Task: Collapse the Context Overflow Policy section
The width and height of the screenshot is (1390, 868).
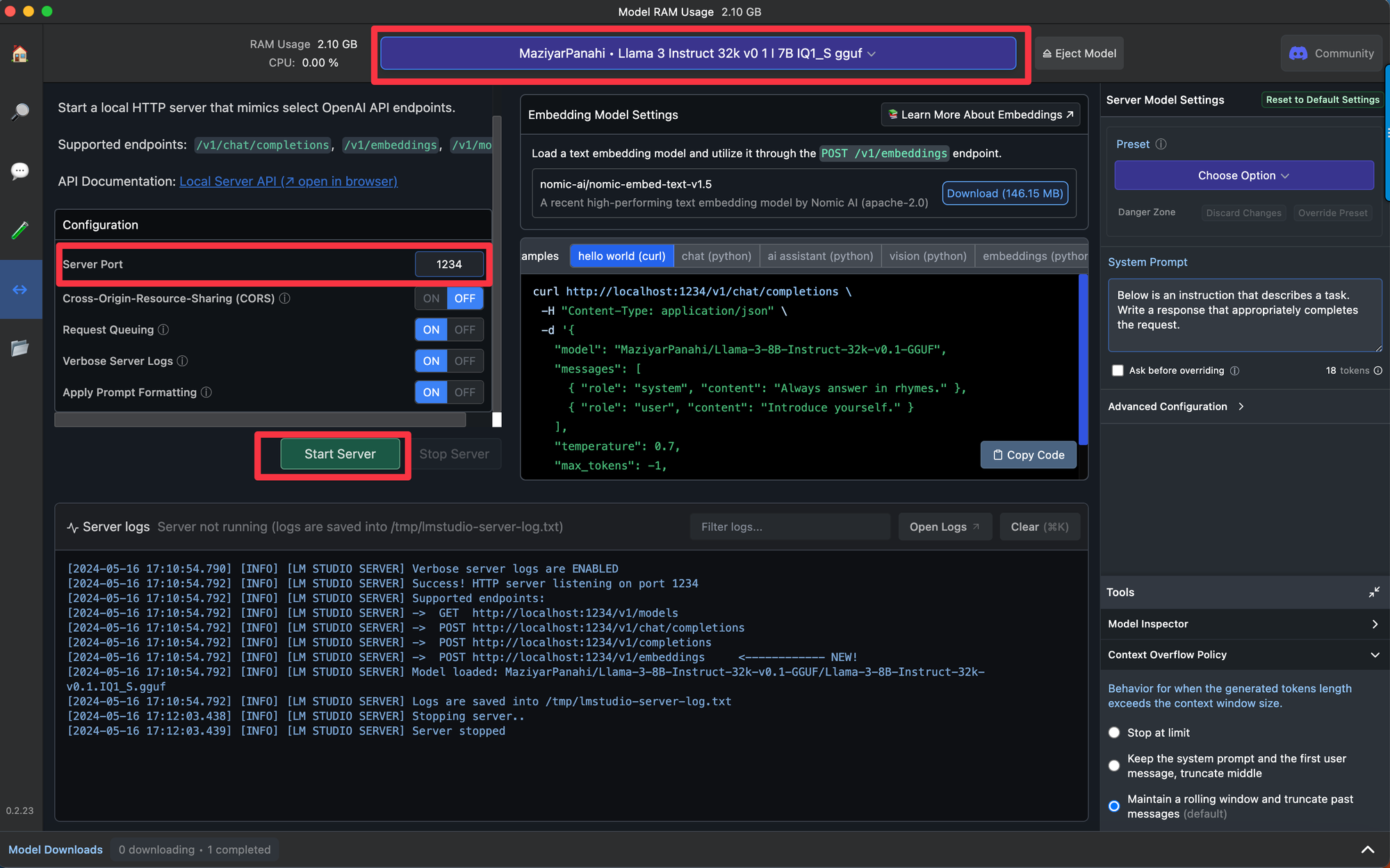Action: pos(1244,655)
